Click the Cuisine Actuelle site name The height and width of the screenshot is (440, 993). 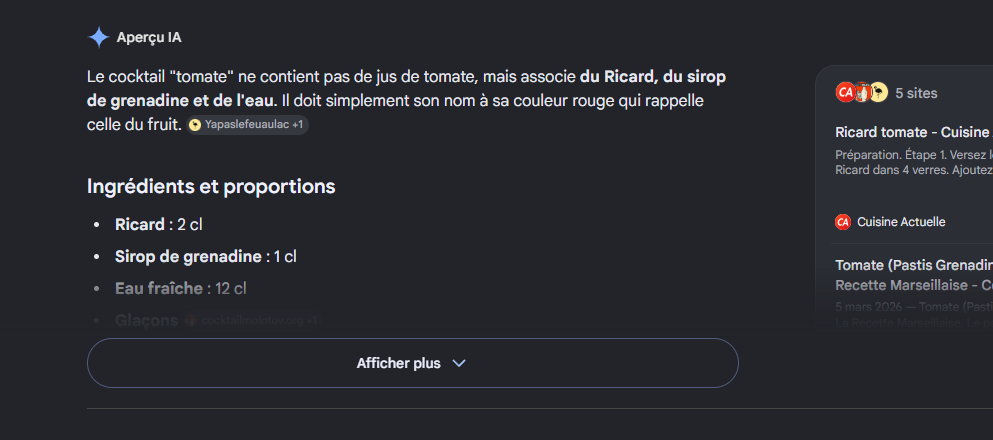click(901, 222)
